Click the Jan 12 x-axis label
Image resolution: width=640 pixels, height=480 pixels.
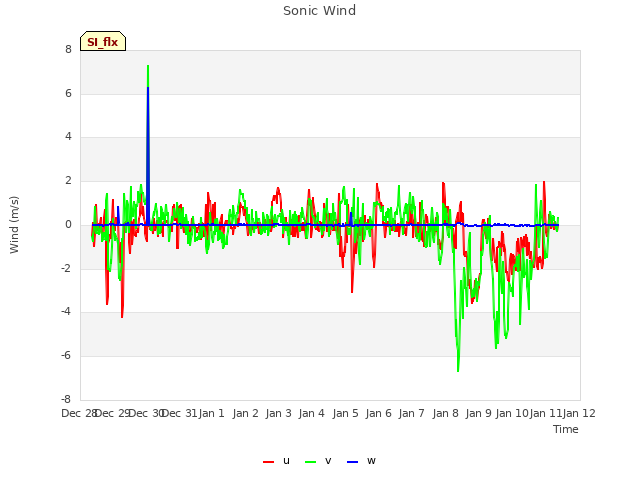579,413
